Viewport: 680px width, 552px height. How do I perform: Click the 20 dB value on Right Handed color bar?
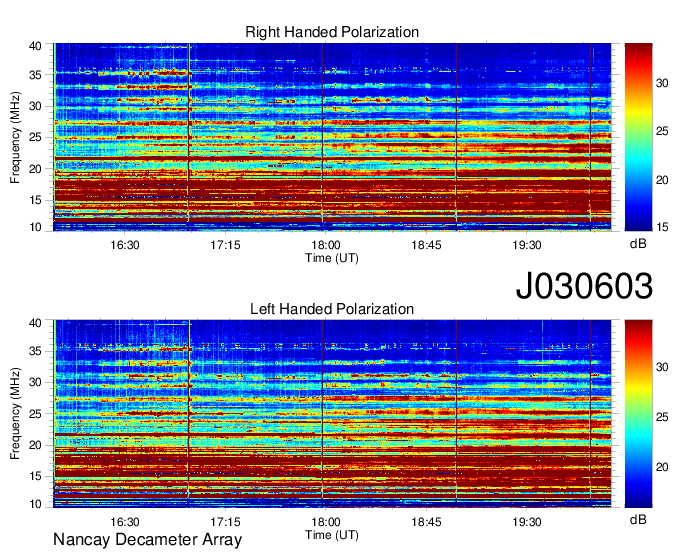pos(662,180)
